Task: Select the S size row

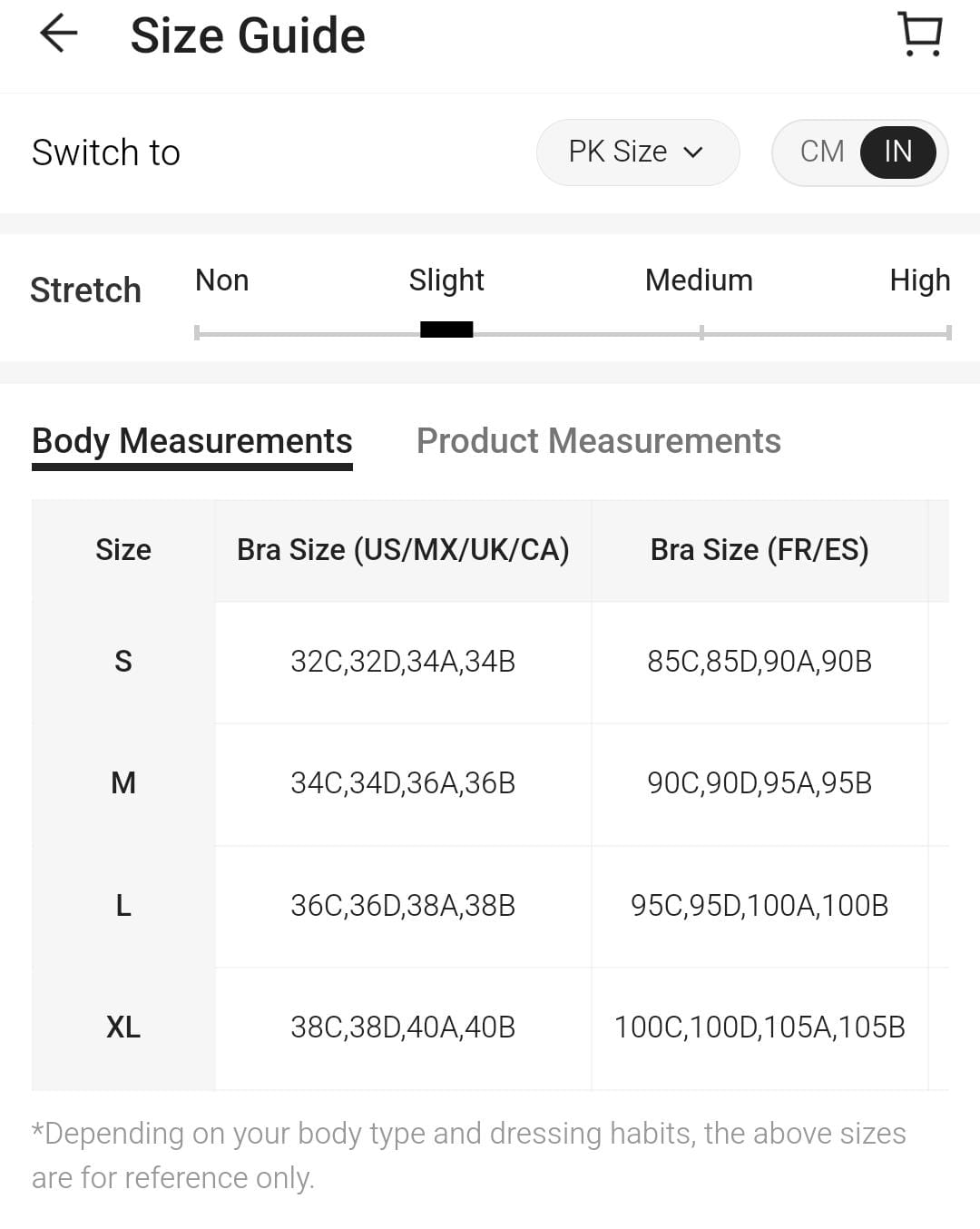Action: click(x=123, y=662)
